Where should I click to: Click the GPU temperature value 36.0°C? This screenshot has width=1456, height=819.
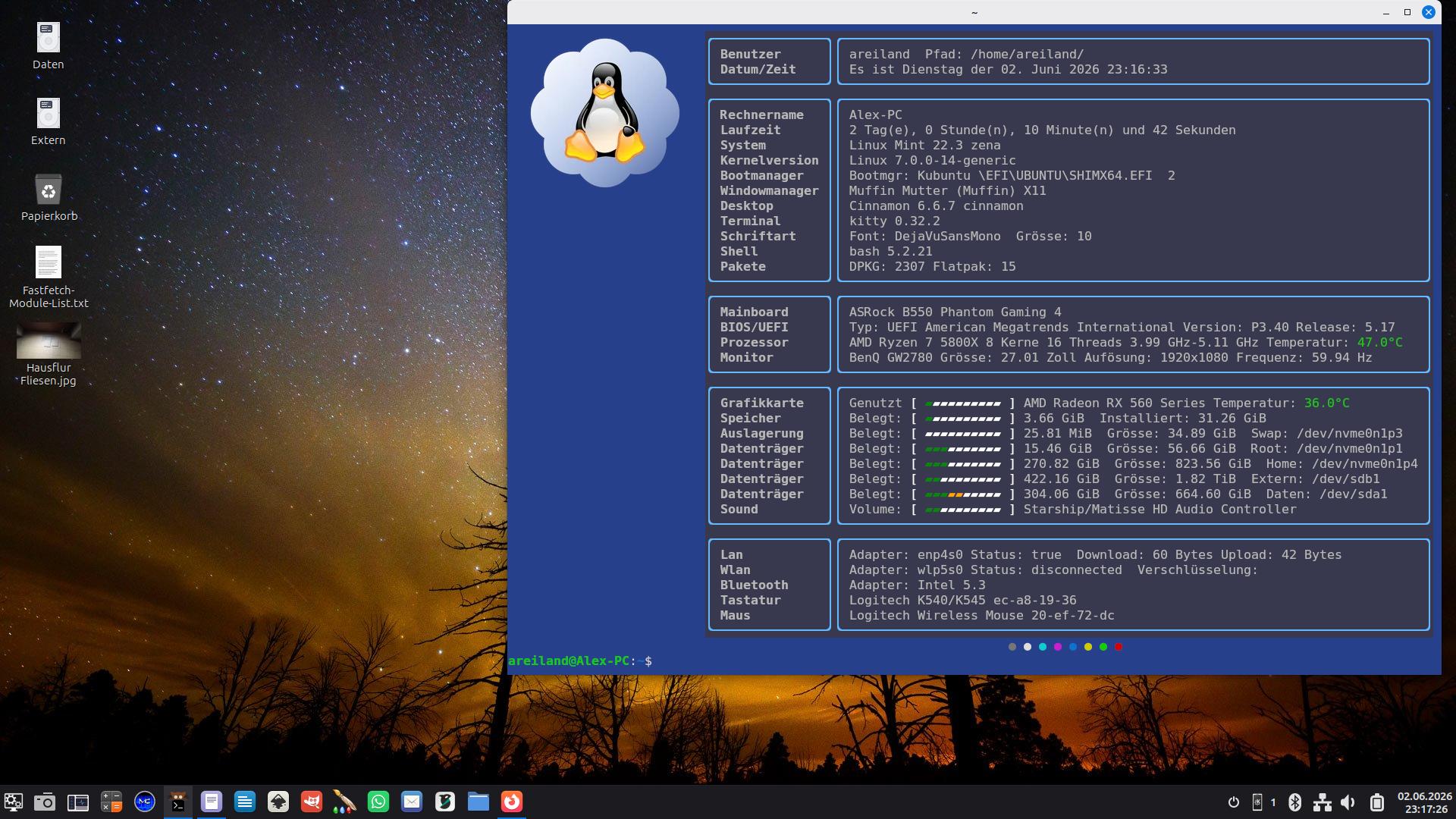click(1326, 403)
